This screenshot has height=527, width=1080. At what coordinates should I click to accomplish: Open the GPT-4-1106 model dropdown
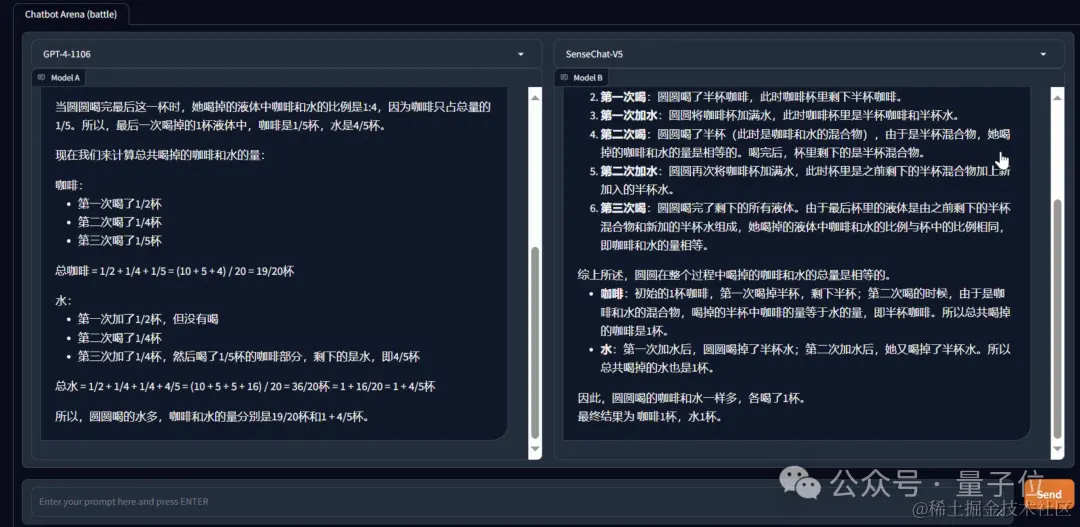pos(287,54)
